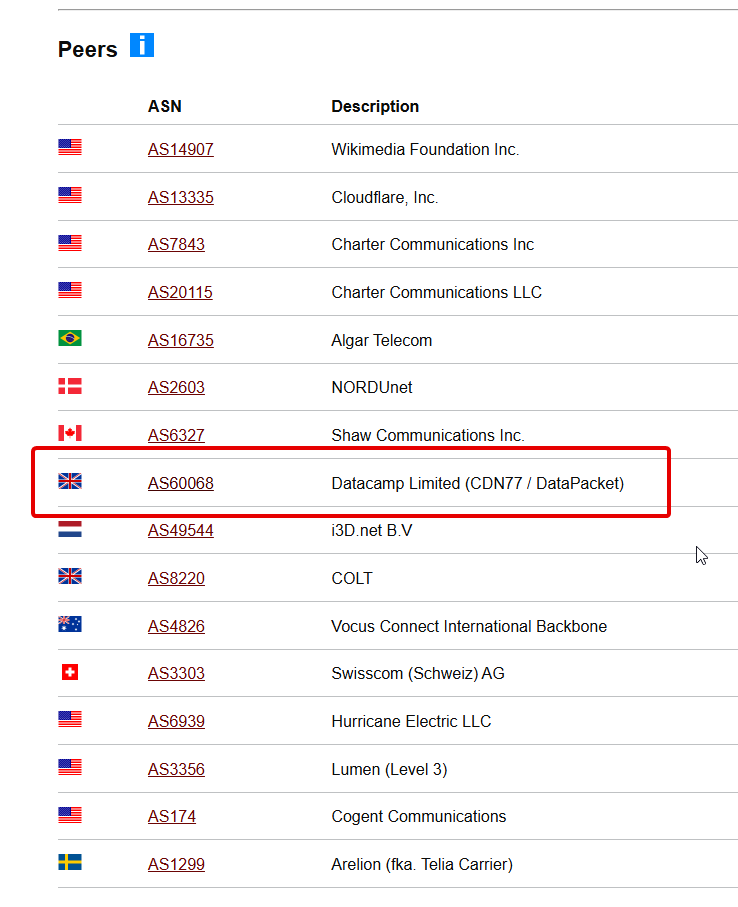Select Hurricane Electric LLC description

(411, 721)
